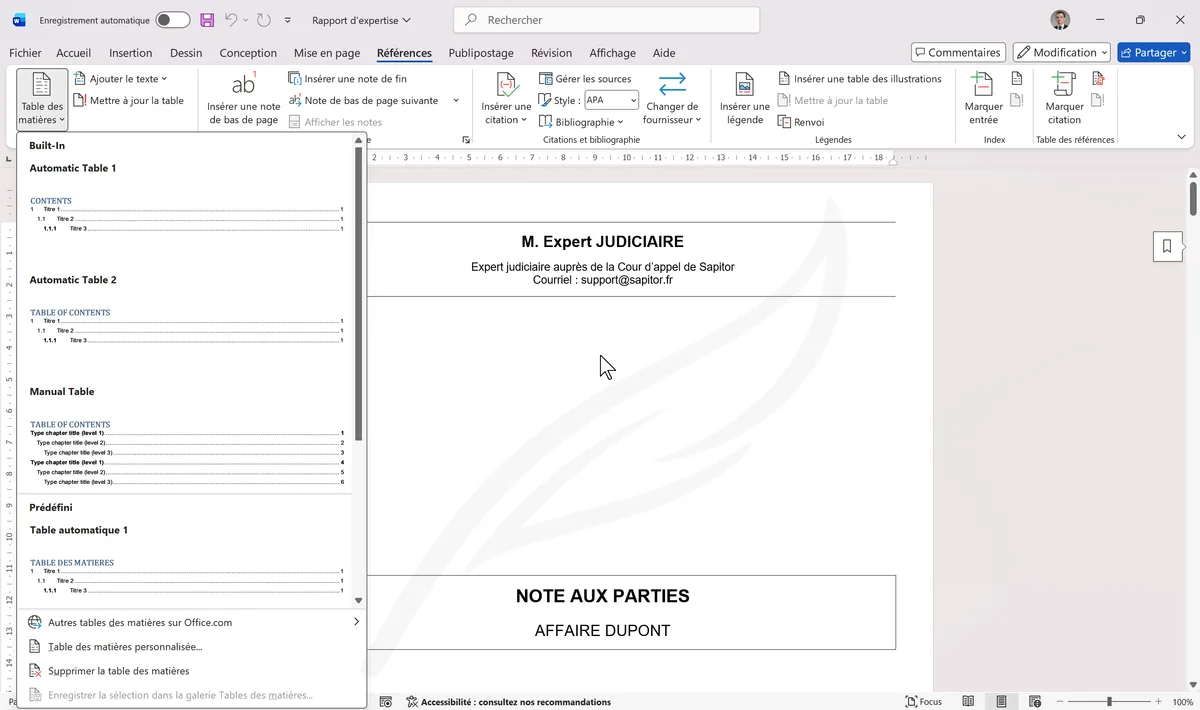
Task: Click the Commentaires button
Action: click(957, 52)
